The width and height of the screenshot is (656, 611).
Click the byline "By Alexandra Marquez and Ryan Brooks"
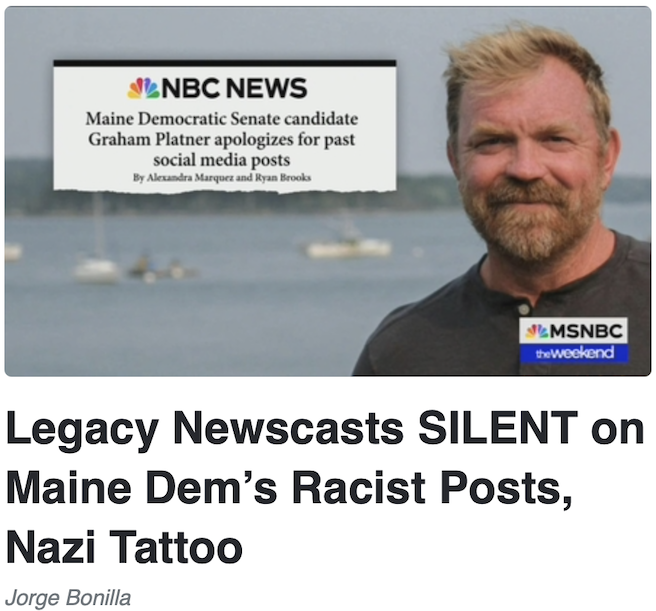click(222, 177)
